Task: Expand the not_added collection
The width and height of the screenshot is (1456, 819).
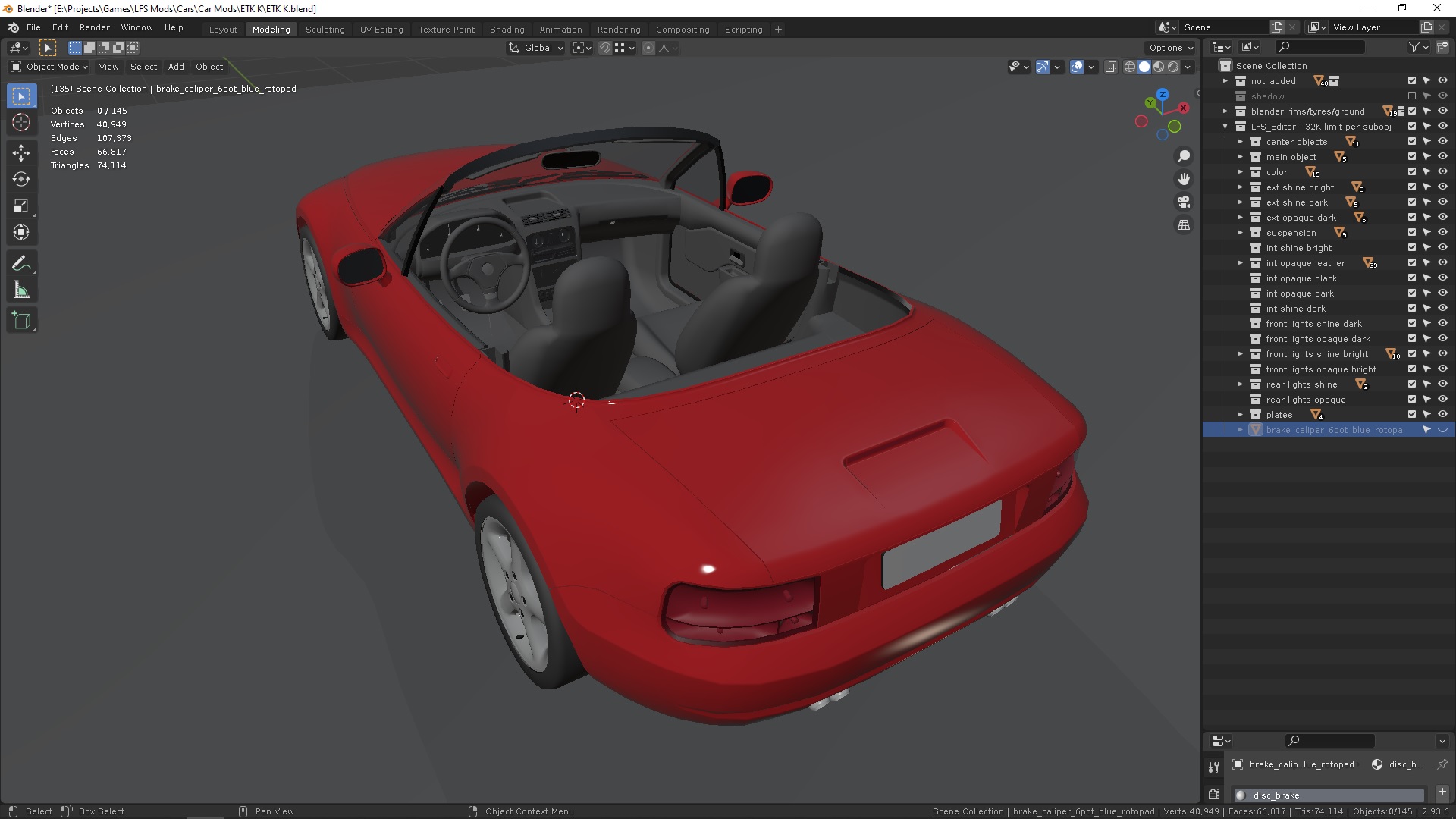Action: (1225, 80)
